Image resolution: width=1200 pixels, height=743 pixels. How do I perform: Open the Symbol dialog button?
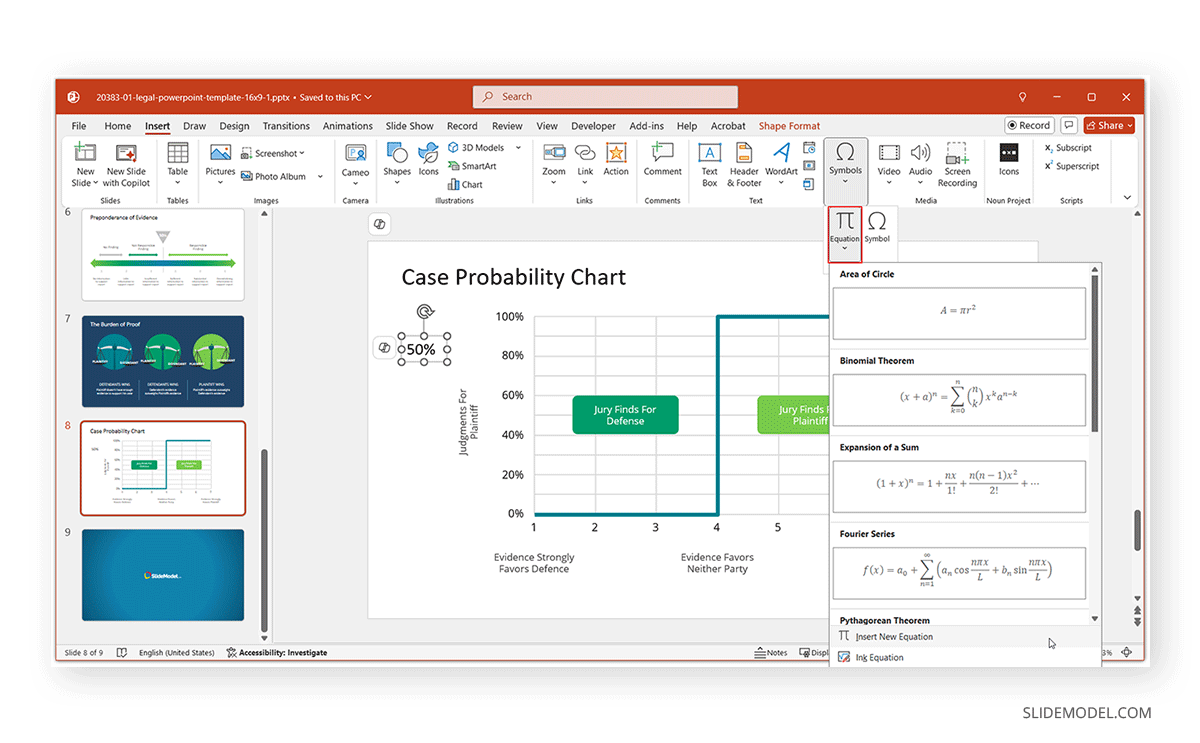coord(877,227)
